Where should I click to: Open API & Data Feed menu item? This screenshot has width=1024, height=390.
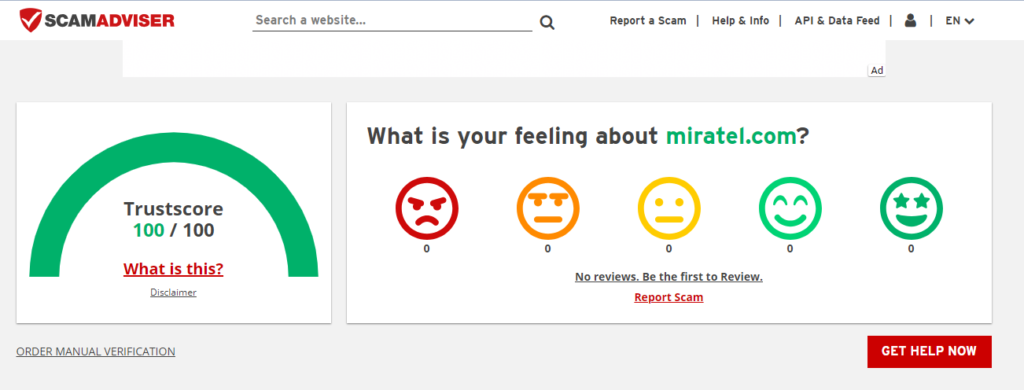837,21
